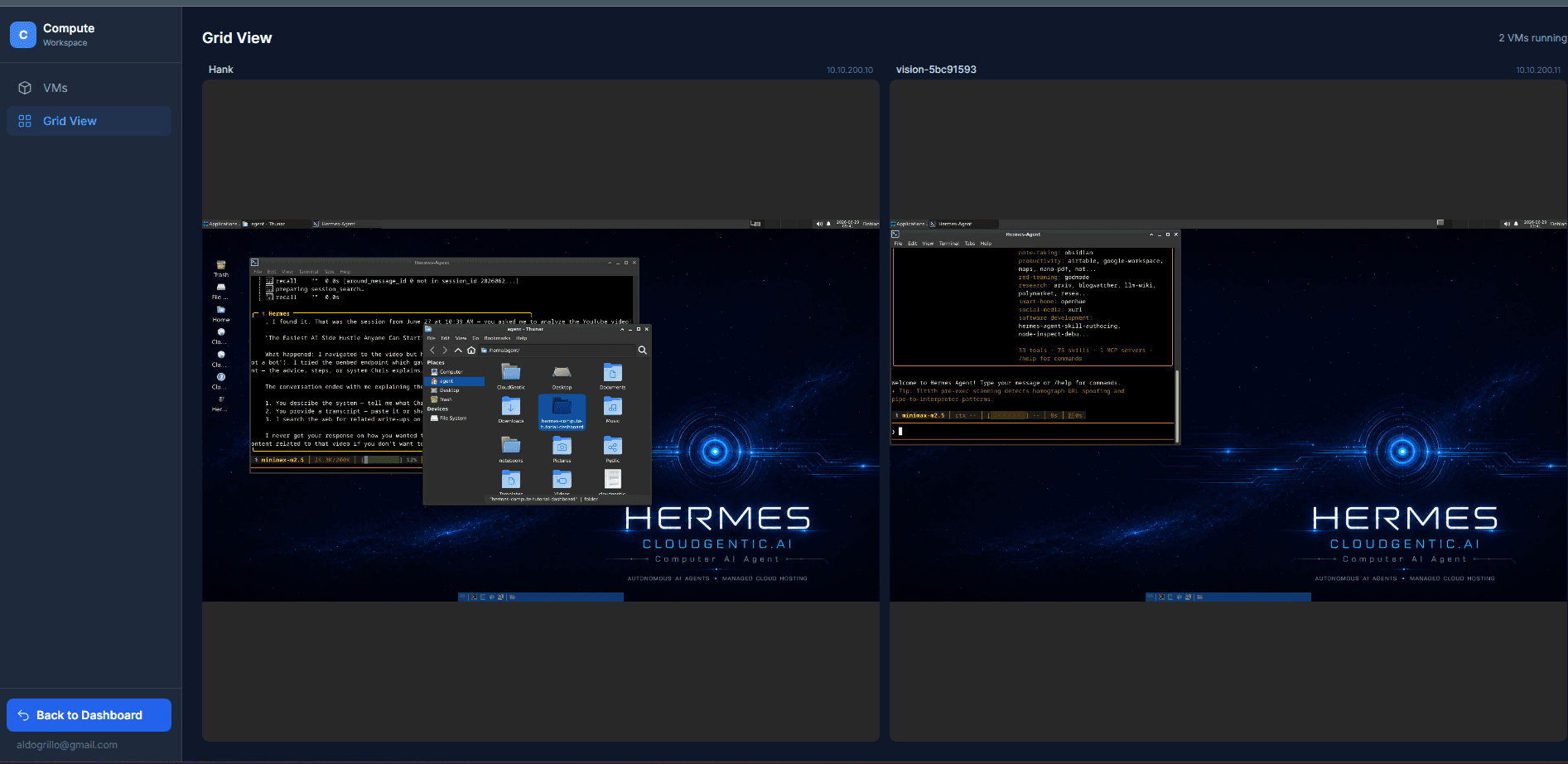Open Tabs menu in vision VM terminal
Viewport: 1568px width, 764px height.
tap(970, 244)
